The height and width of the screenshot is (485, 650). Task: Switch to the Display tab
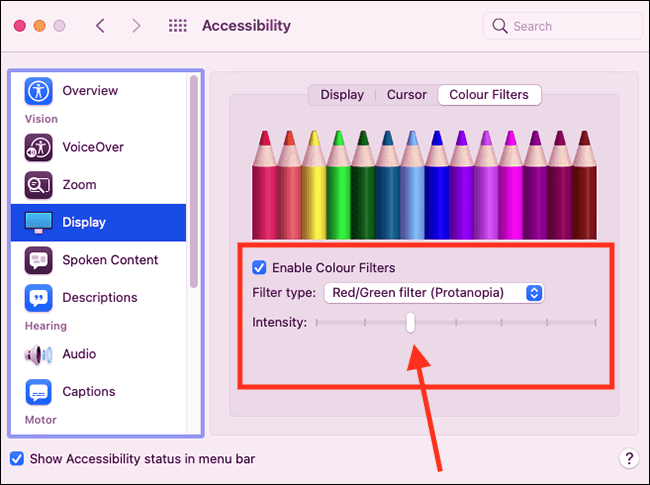click(x=342, y=95)
